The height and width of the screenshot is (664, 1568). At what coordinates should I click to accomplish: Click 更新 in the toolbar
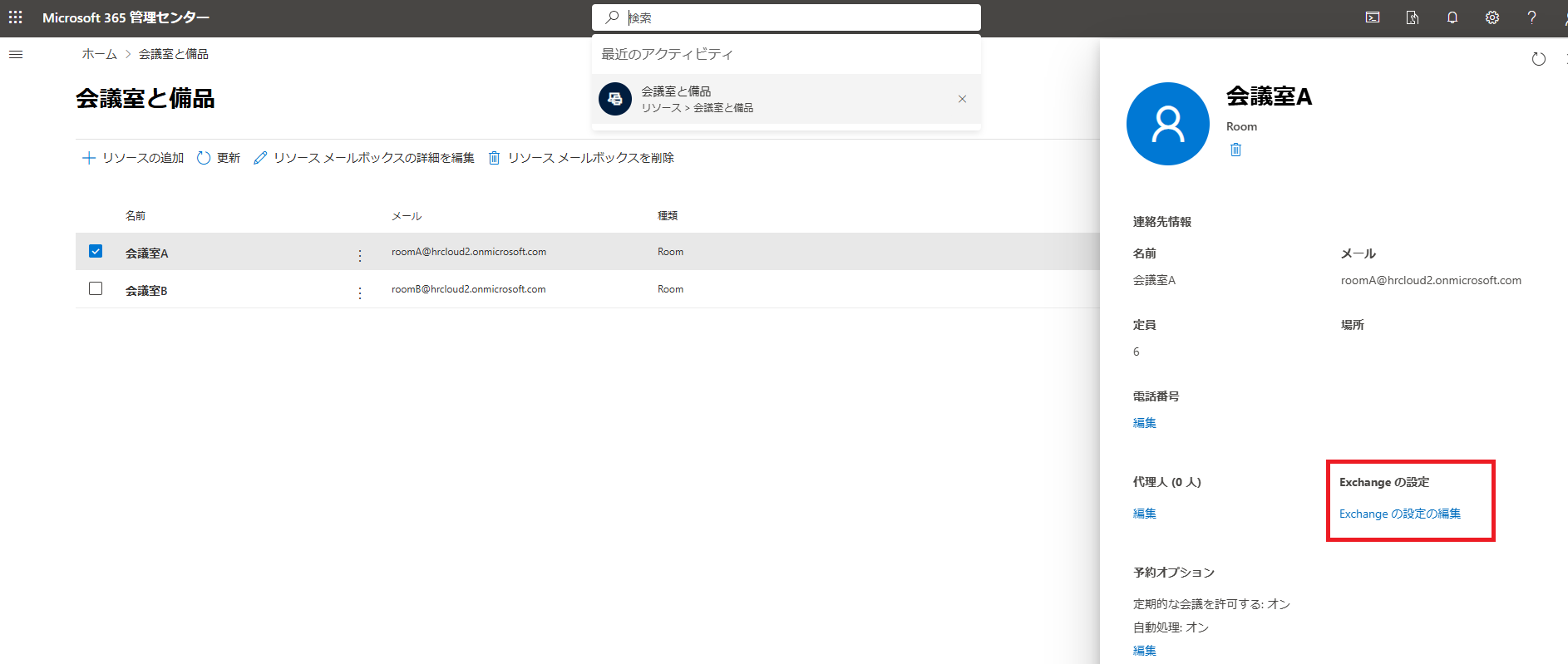[x=219, y=158]
